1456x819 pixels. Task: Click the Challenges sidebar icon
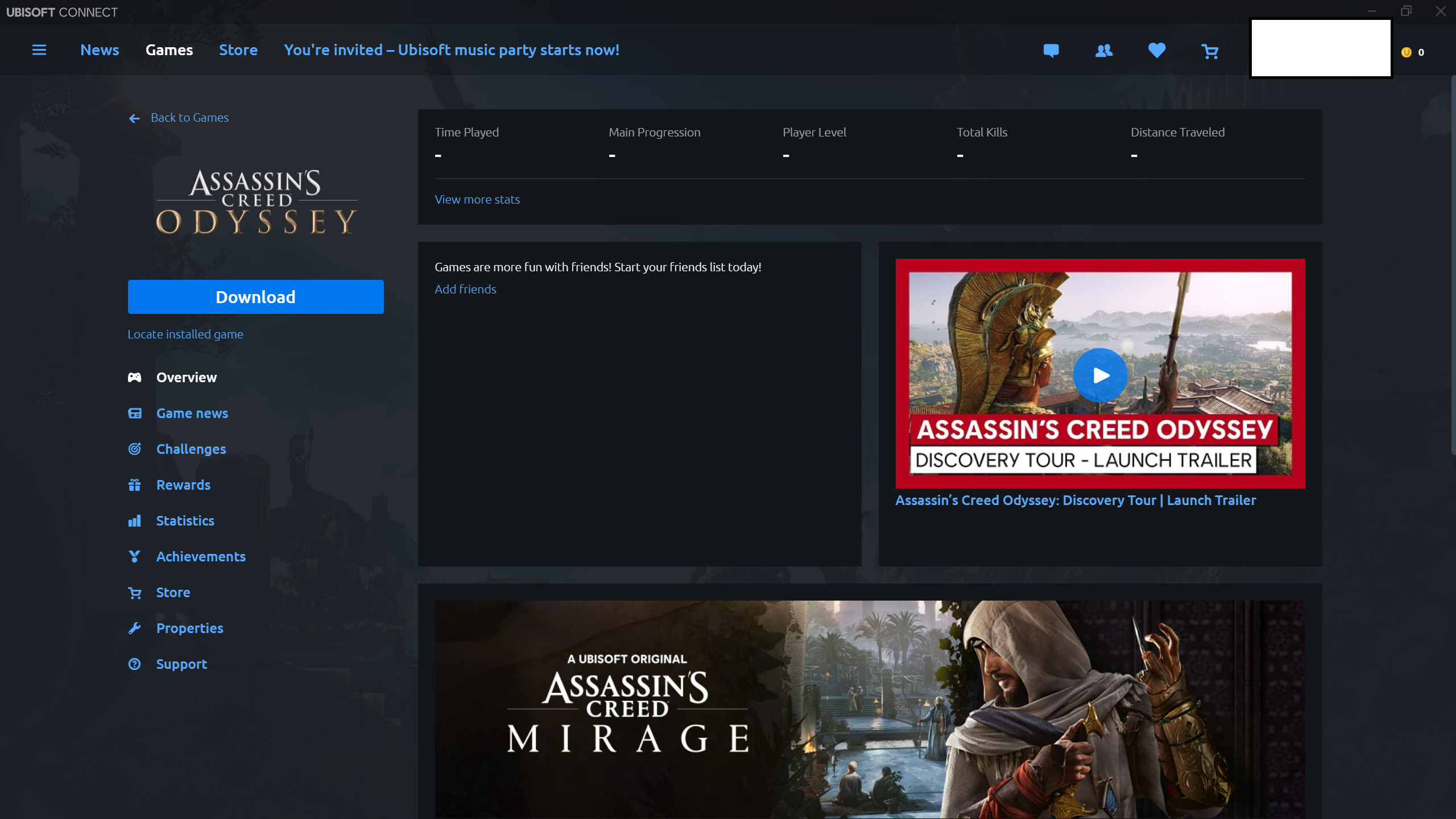[135, 448]
